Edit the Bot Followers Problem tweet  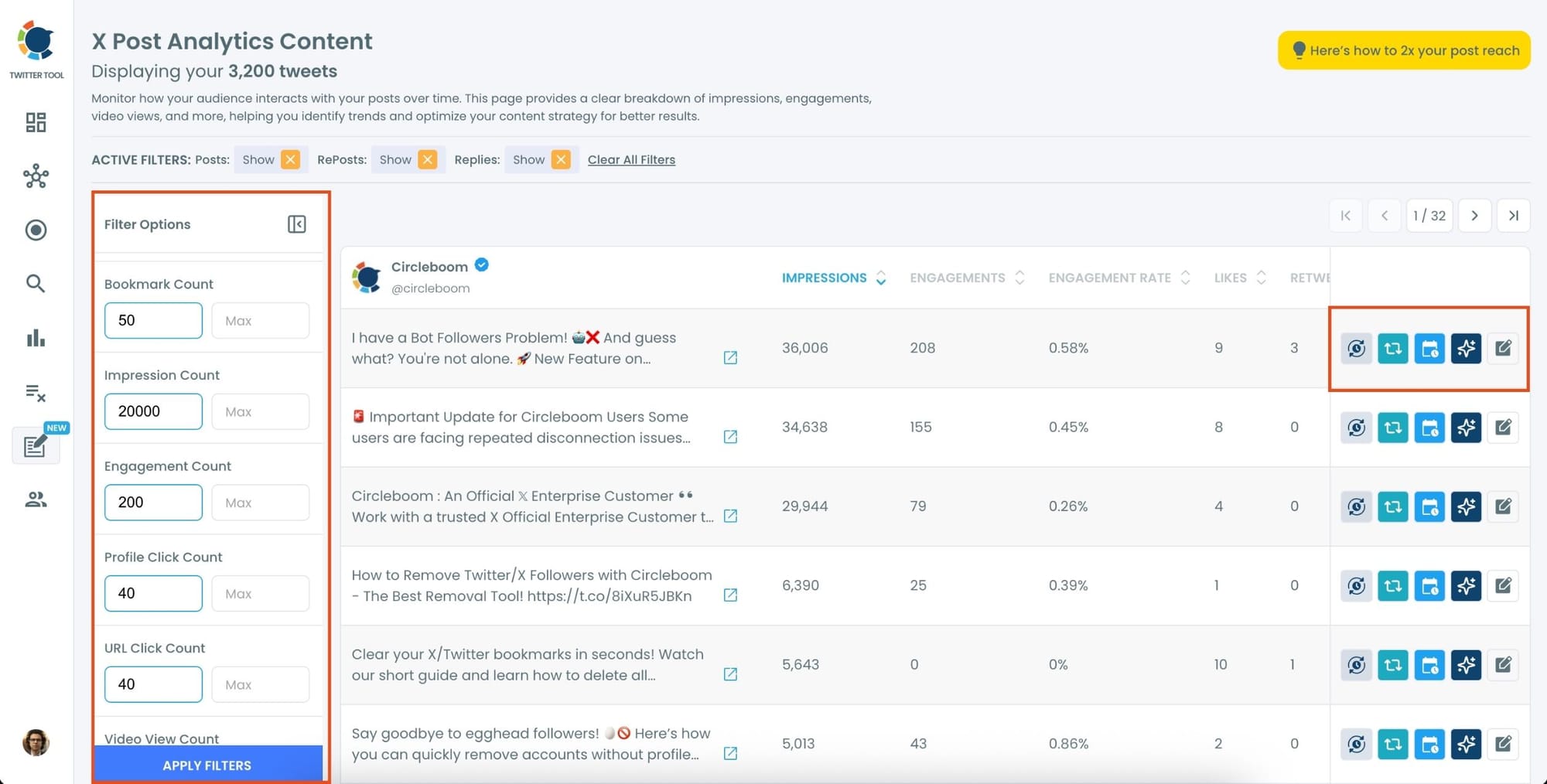1503,348
